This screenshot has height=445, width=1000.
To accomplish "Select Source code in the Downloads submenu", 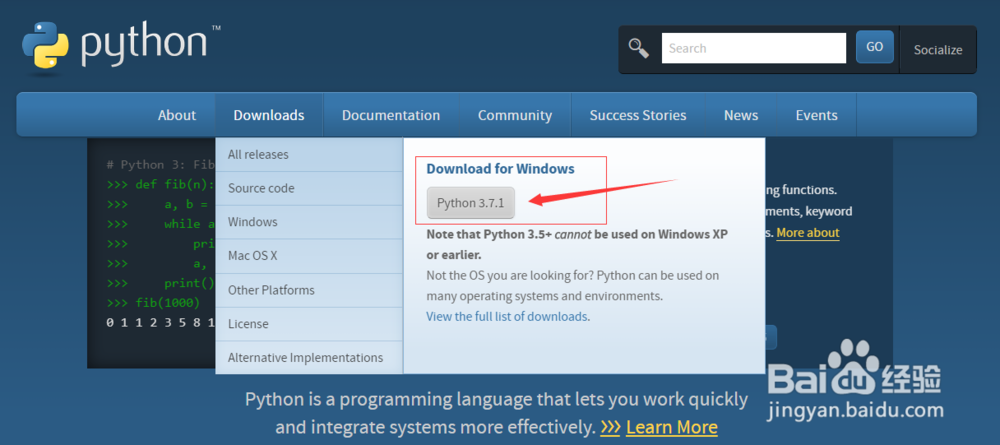I will coord(309,188).
